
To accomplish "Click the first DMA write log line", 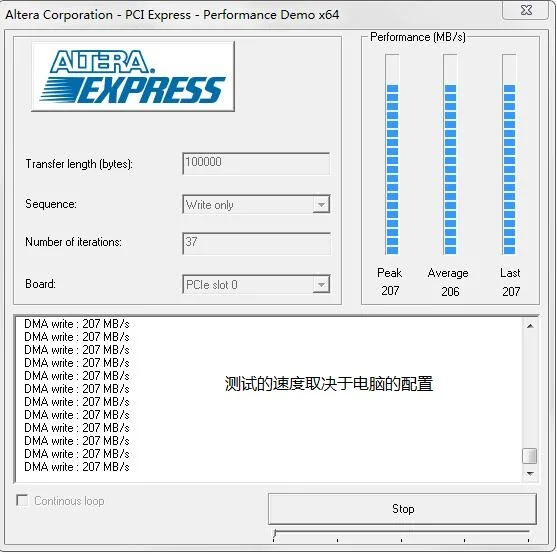I will (77, 324).
